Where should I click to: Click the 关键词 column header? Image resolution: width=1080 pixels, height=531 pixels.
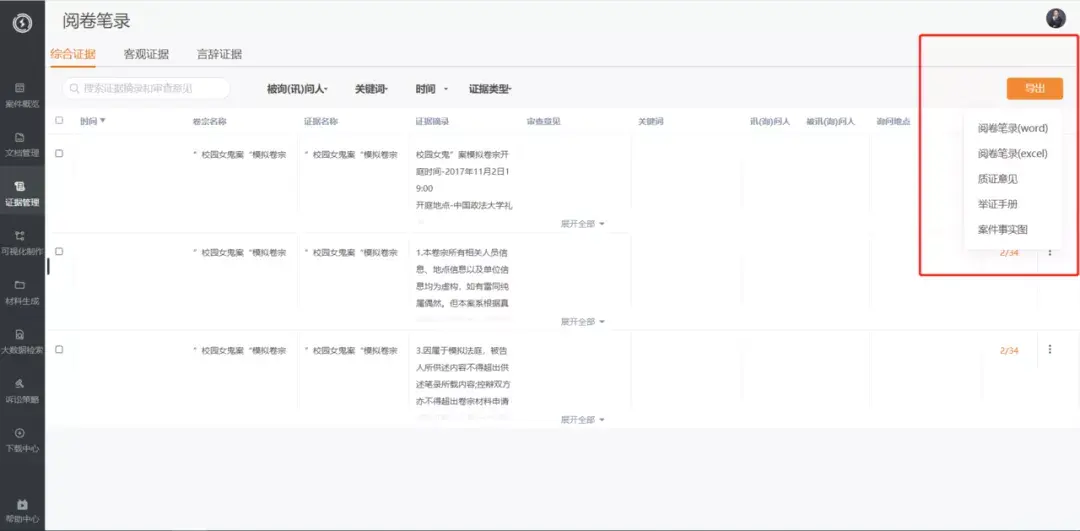click(x=651, y=121)
